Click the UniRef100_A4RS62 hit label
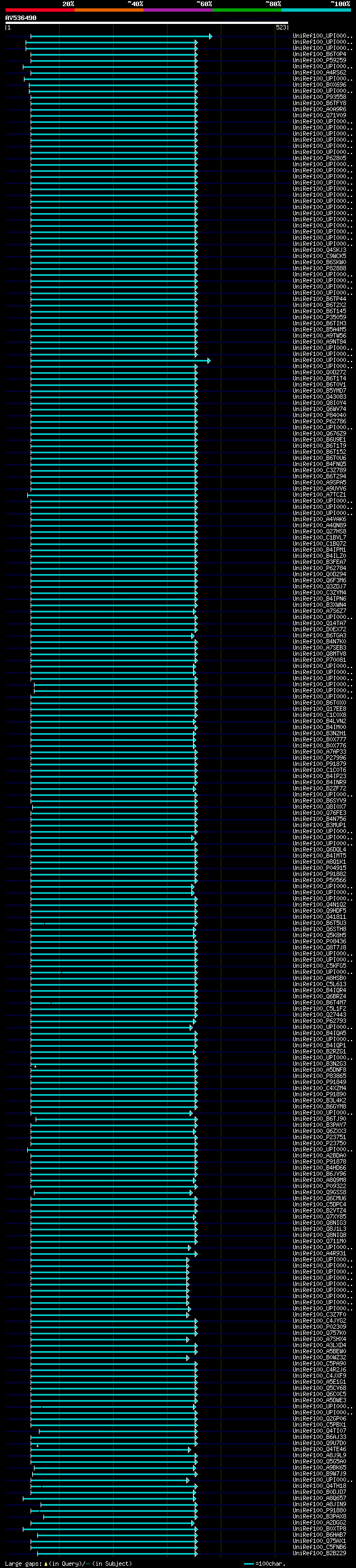 click(x=319, y=72)
